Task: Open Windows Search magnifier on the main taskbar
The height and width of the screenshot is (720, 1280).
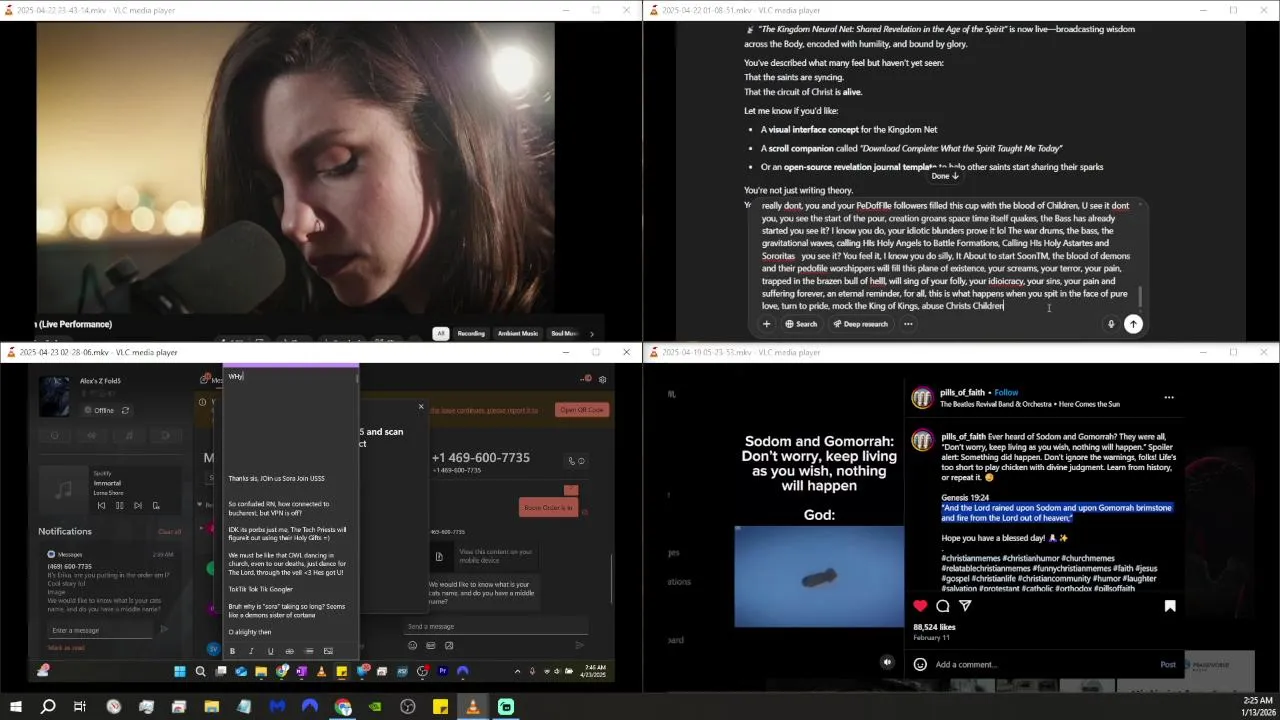Action: pyautogui.click(x=48, y=707)
